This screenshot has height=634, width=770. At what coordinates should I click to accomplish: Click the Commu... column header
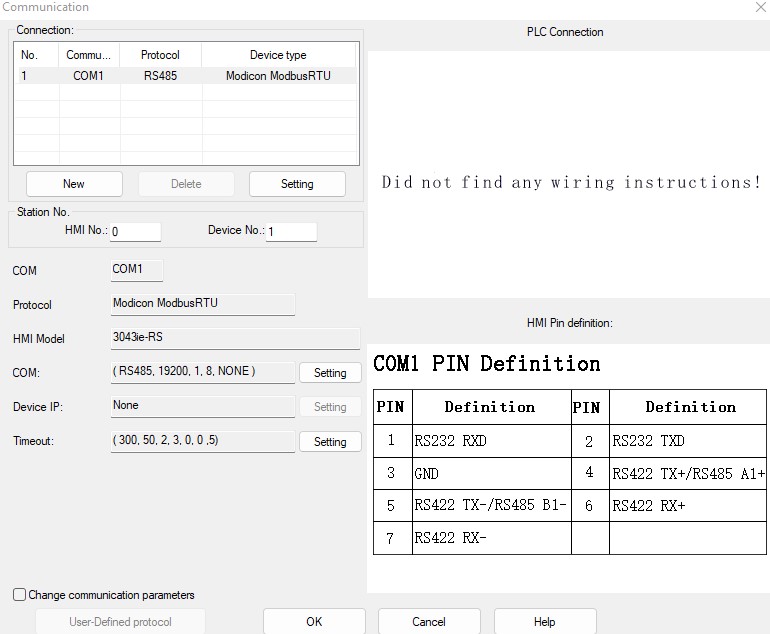click(88, 55)
